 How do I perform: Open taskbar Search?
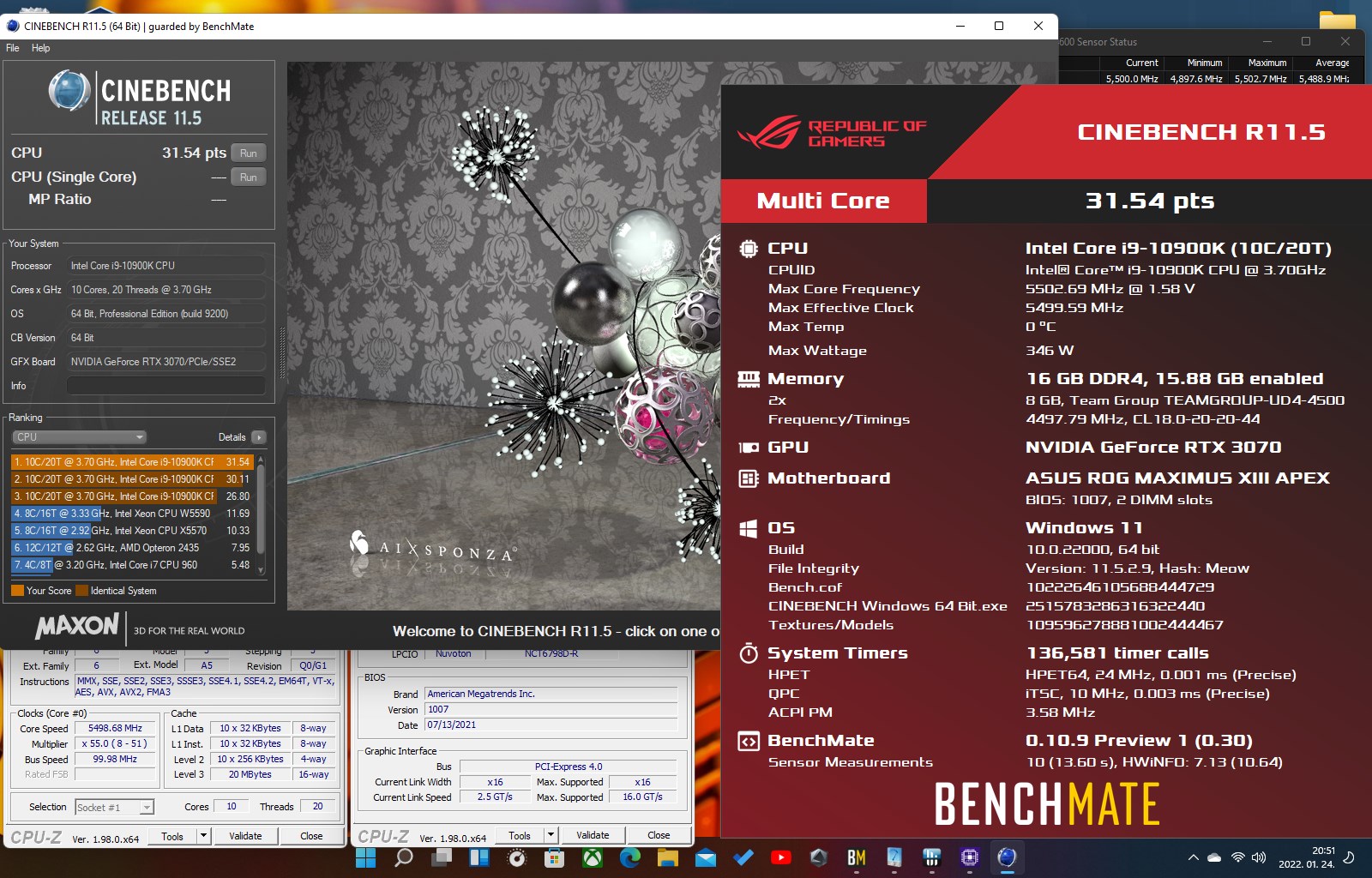pyautogui.click(x=404, y=857)
